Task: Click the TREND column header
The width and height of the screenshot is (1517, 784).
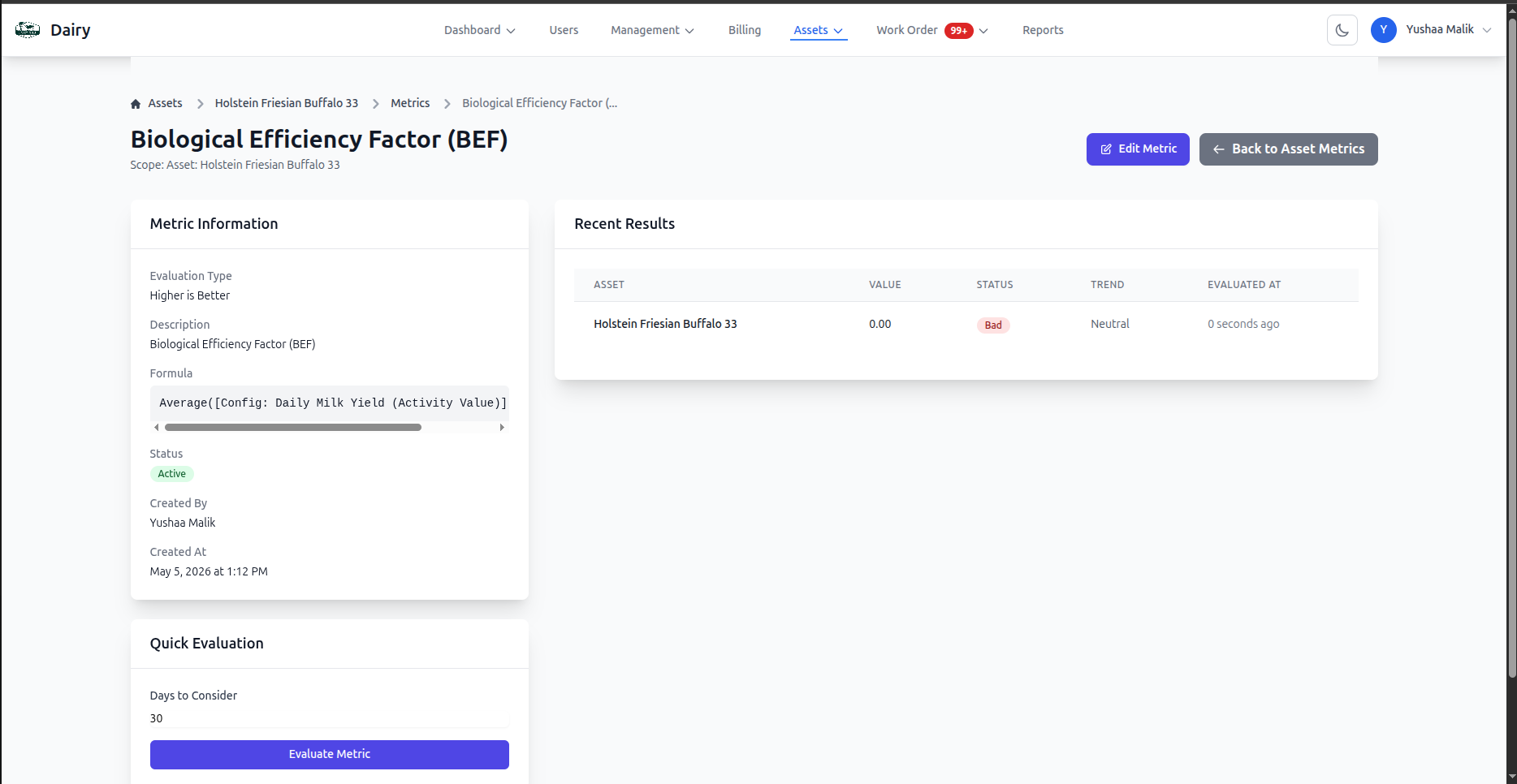Action: [x=1107, y=285]
